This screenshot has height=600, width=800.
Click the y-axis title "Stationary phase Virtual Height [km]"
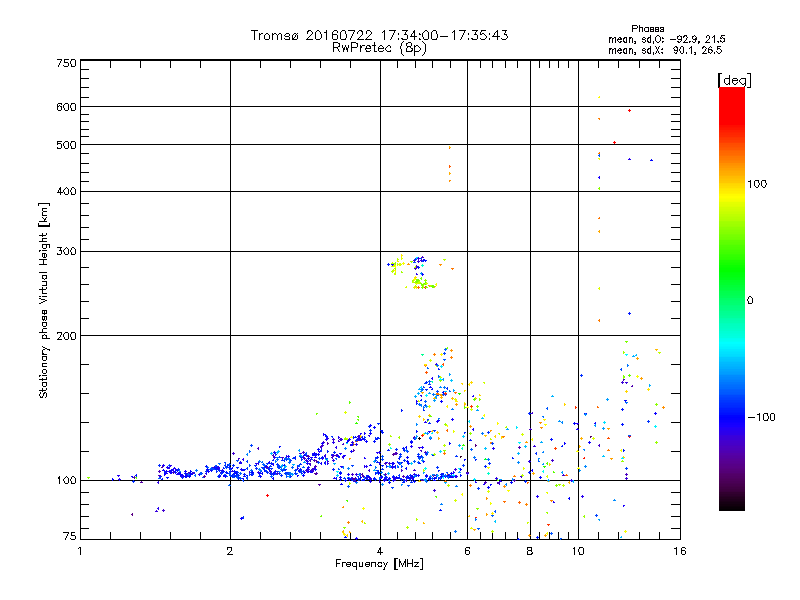click(43, 300)
